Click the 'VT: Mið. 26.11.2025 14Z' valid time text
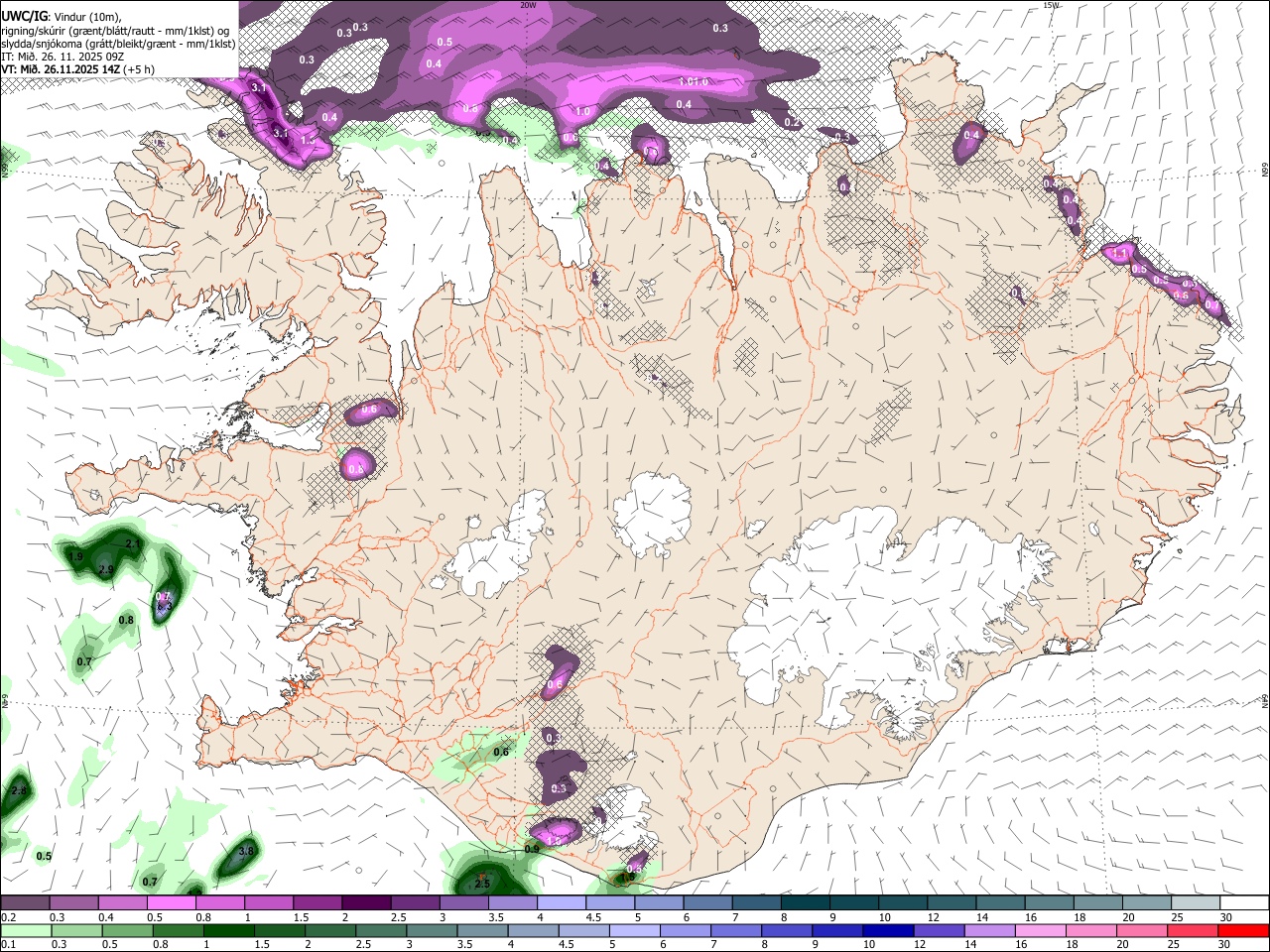This screenshot has width=1270, height=952. click(61, 69)
